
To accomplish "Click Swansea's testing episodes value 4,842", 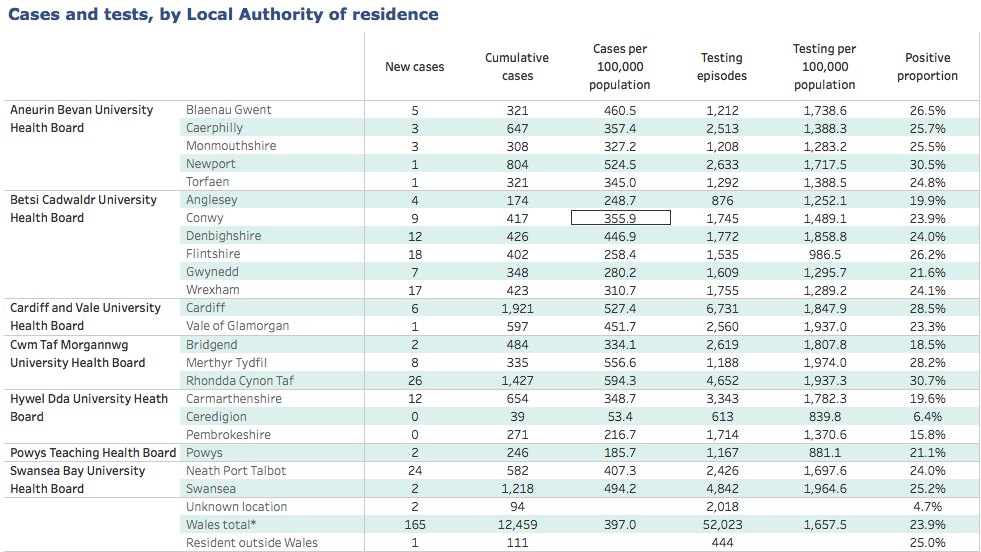I will [x=722, y=489].
